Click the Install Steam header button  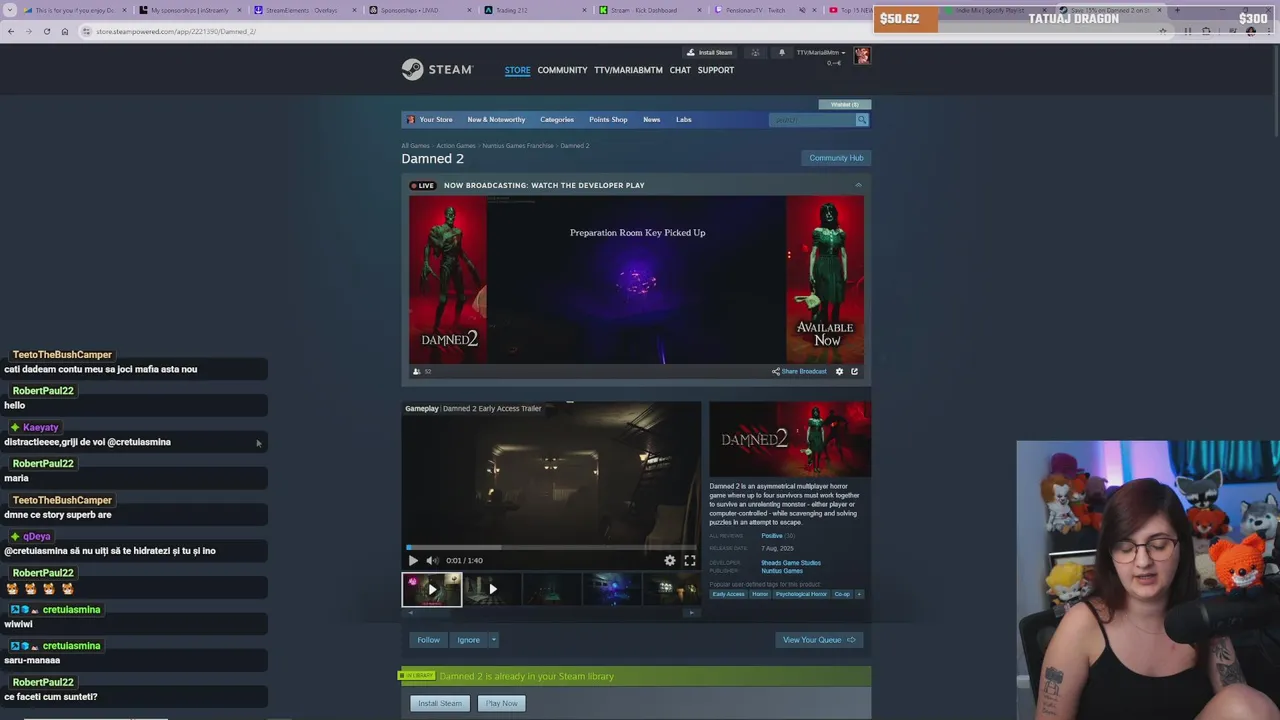709,52
